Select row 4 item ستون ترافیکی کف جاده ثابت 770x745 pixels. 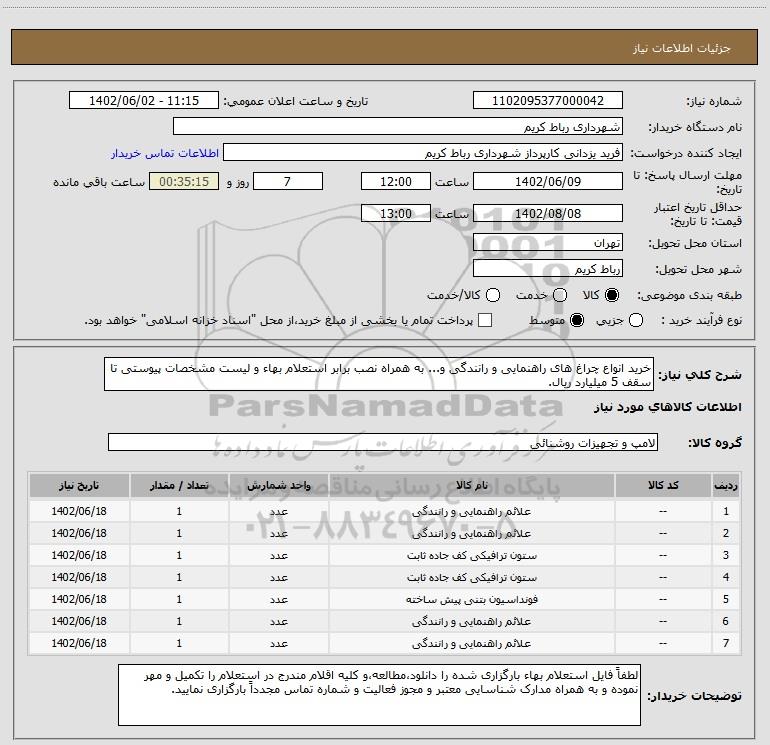(x=471, y=578)
